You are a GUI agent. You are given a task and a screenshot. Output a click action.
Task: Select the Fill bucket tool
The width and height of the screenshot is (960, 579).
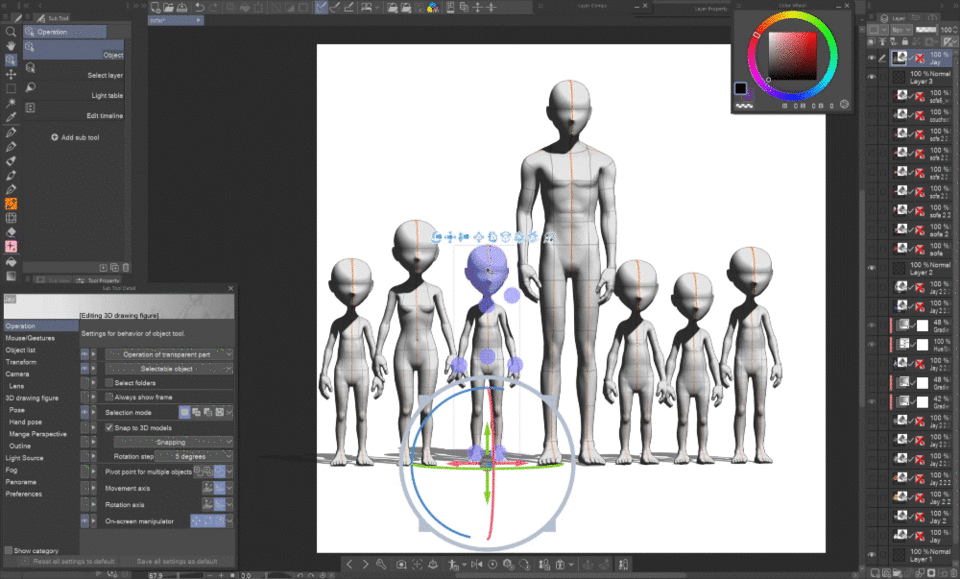click(x=10, y=261)
